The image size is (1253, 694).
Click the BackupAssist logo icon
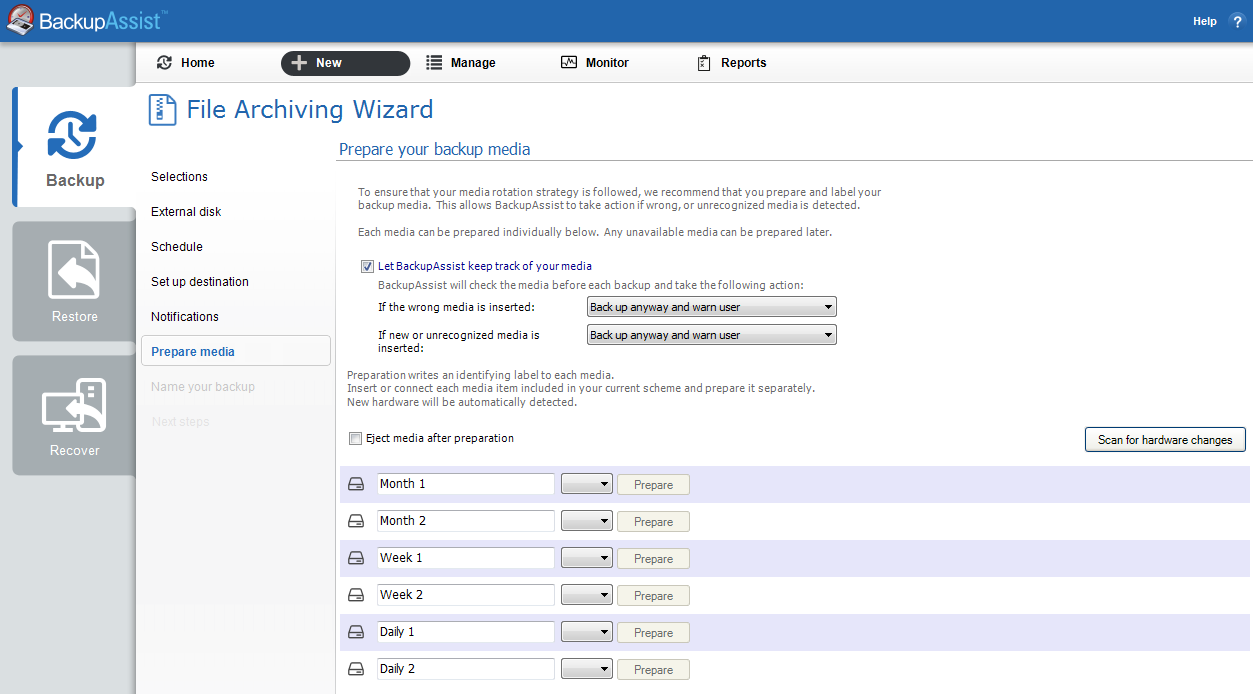click(20, 20)
